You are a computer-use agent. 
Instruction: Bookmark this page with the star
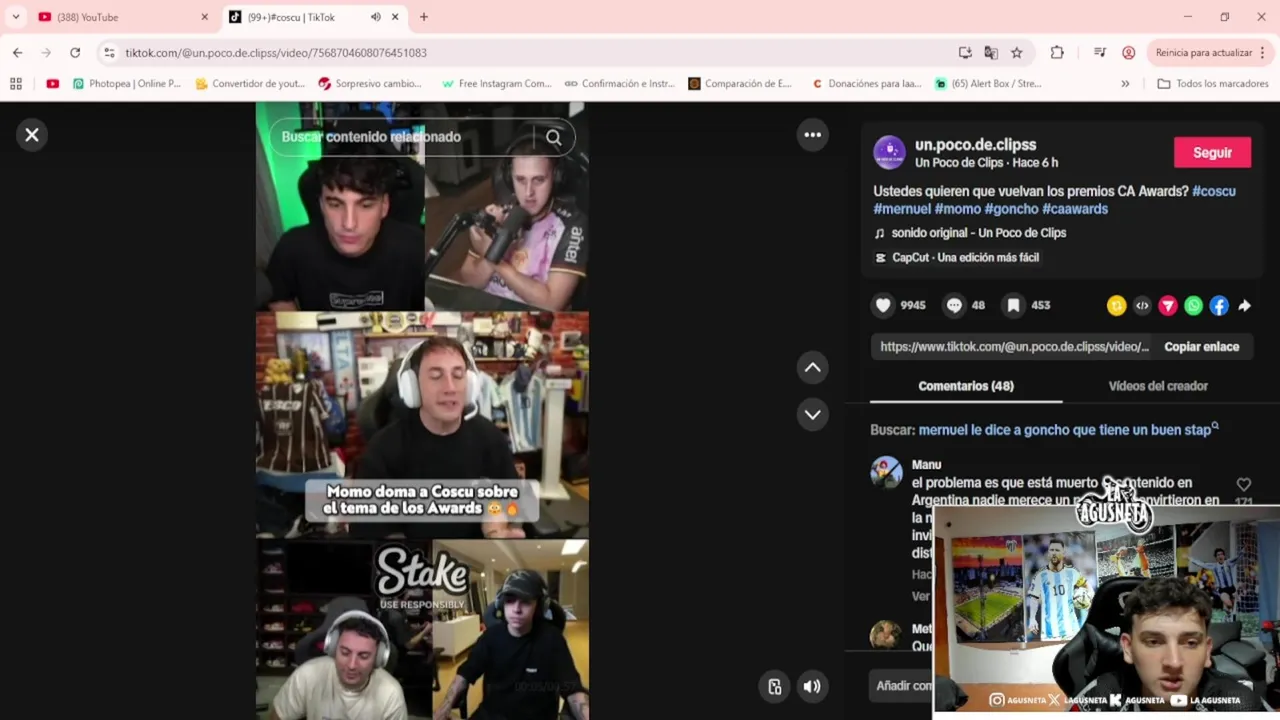(x=1017, y=53)
